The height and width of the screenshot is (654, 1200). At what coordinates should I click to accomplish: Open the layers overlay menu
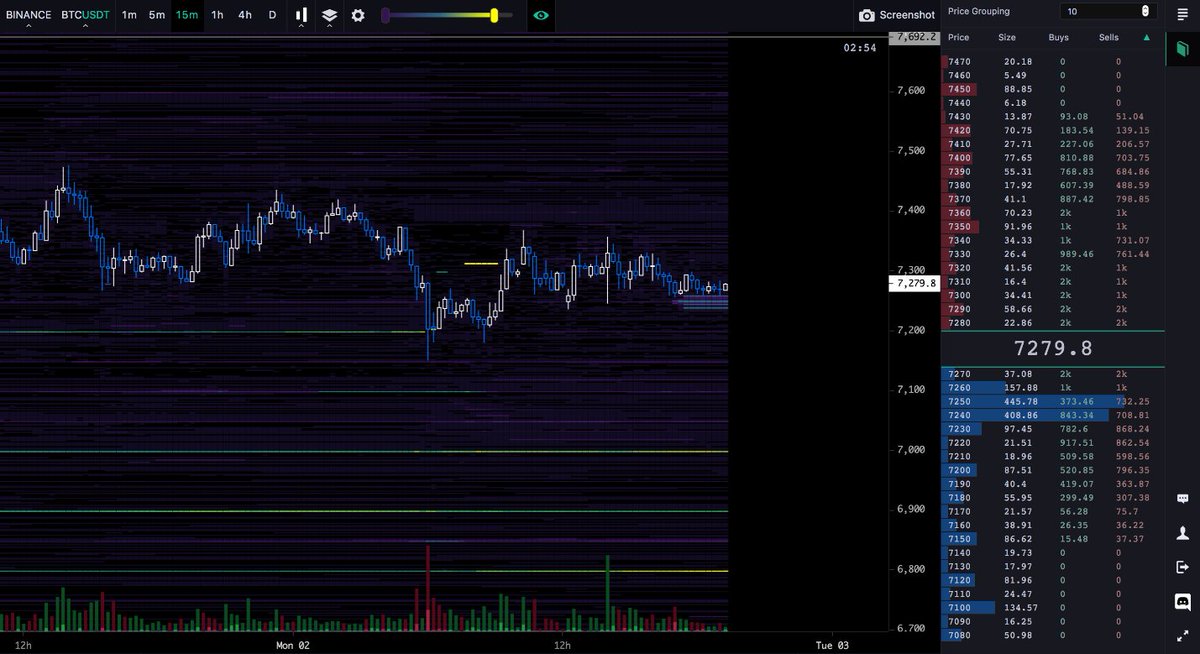329,16
